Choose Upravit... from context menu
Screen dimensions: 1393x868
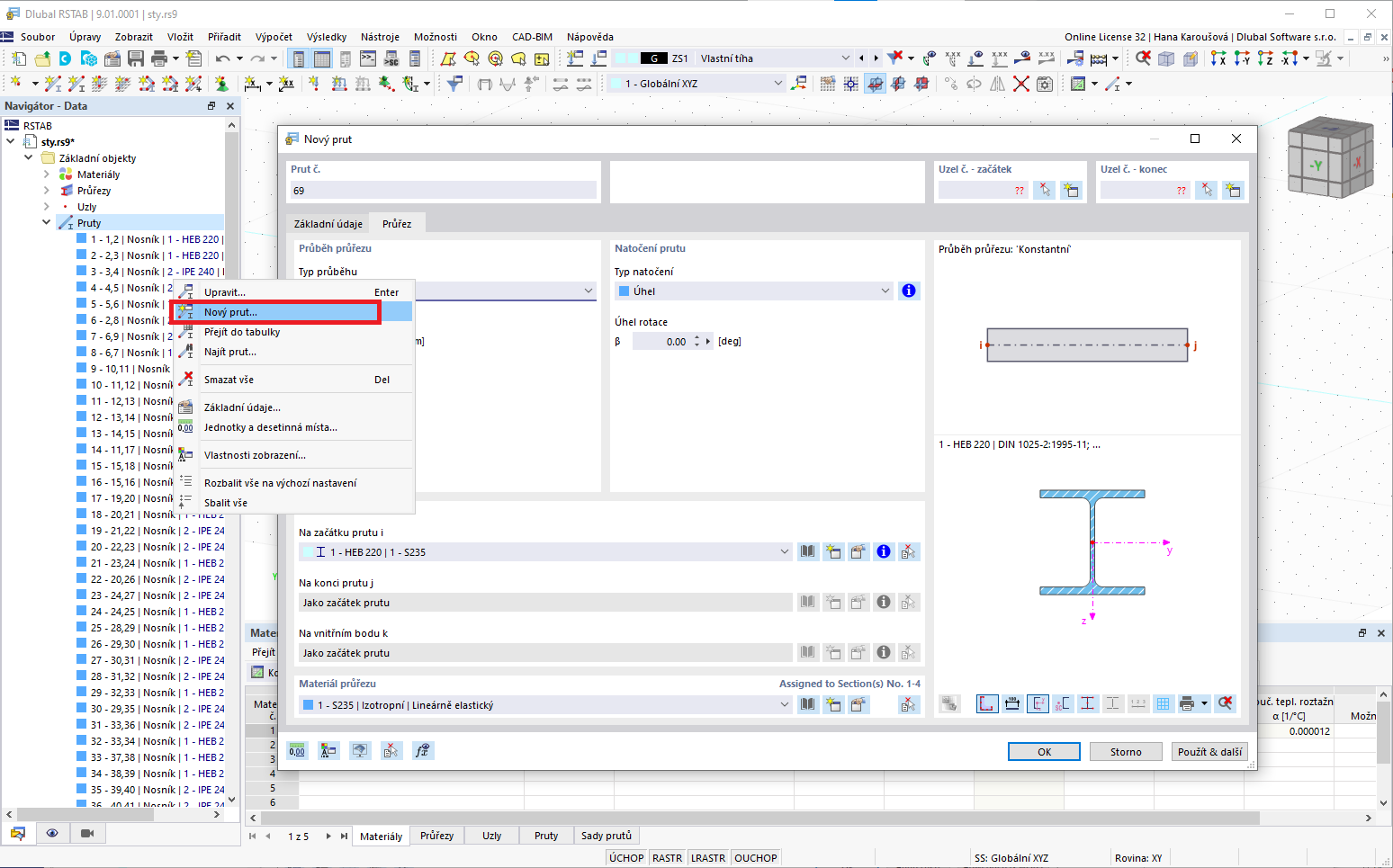coord(292,292)
